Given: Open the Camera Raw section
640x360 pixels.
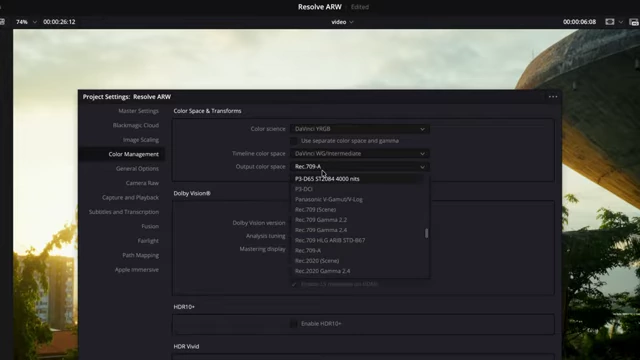Looking at the screenshot, I should pyautogui.click(x=142, y=183).
